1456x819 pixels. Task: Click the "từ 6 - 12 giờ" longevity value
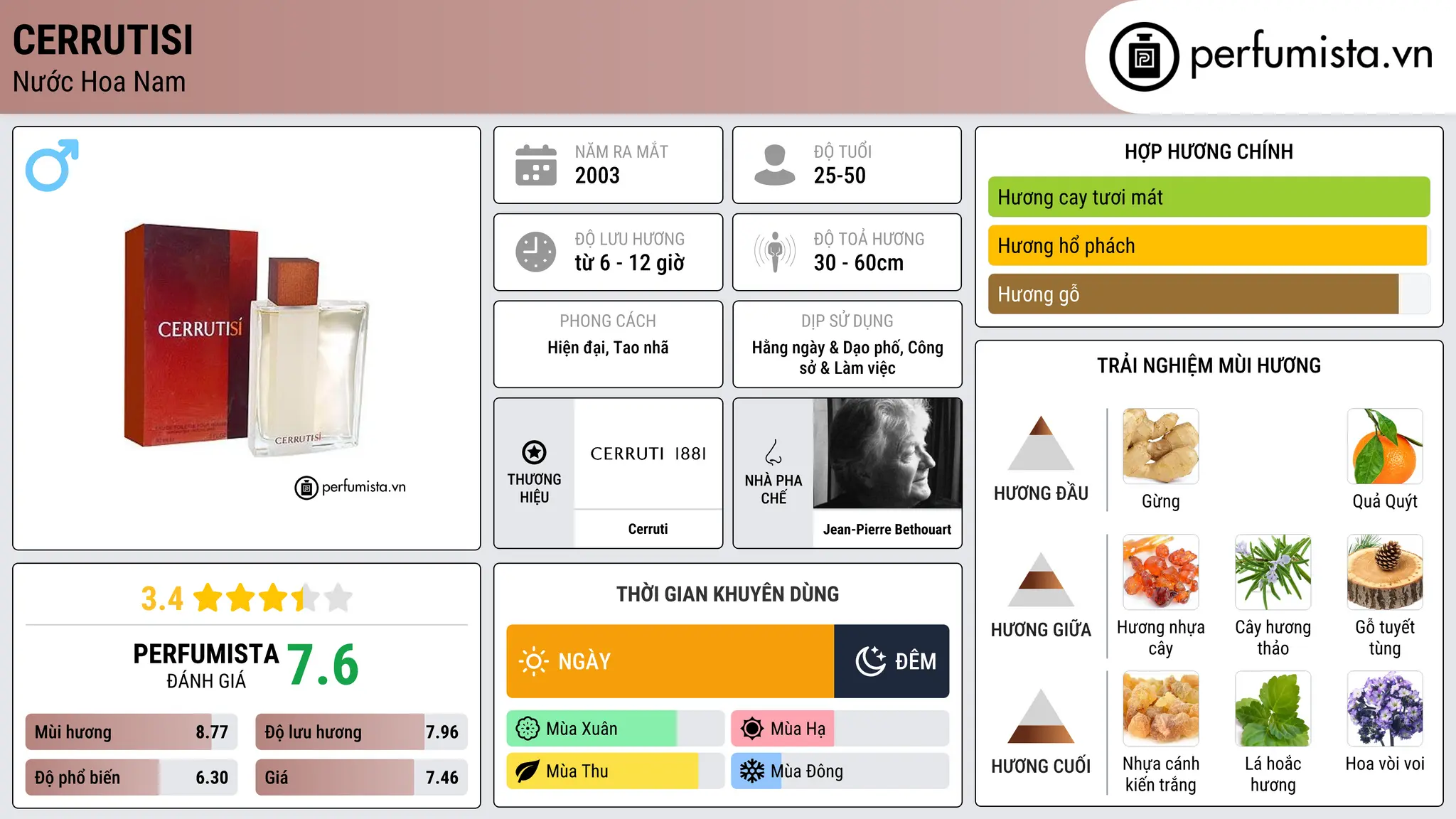point(630,263)
